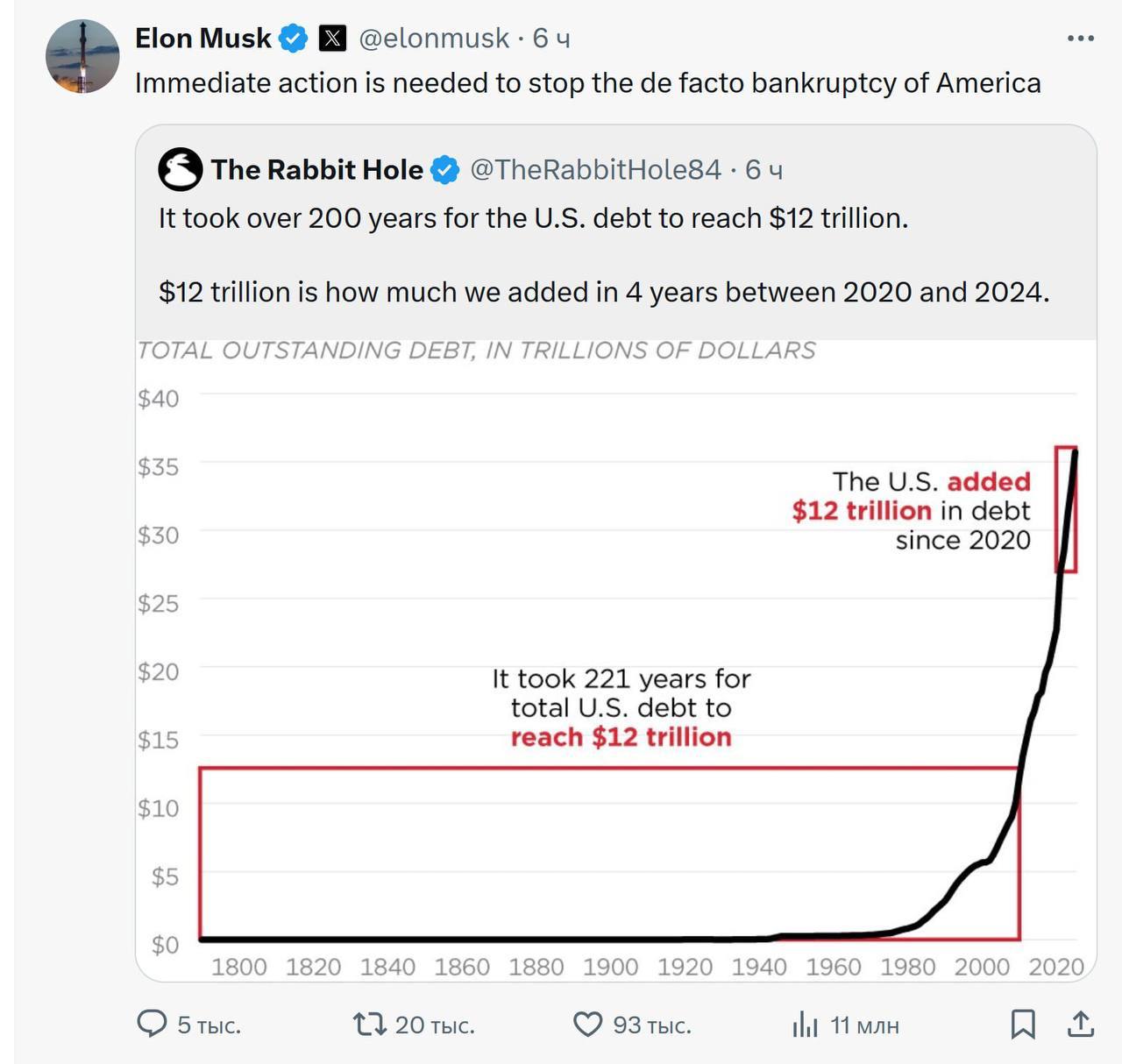The height and width of the screenshot is (1064, 1122).
Task: Click the 20 тыс. repost count
Action: point(435,1025)
